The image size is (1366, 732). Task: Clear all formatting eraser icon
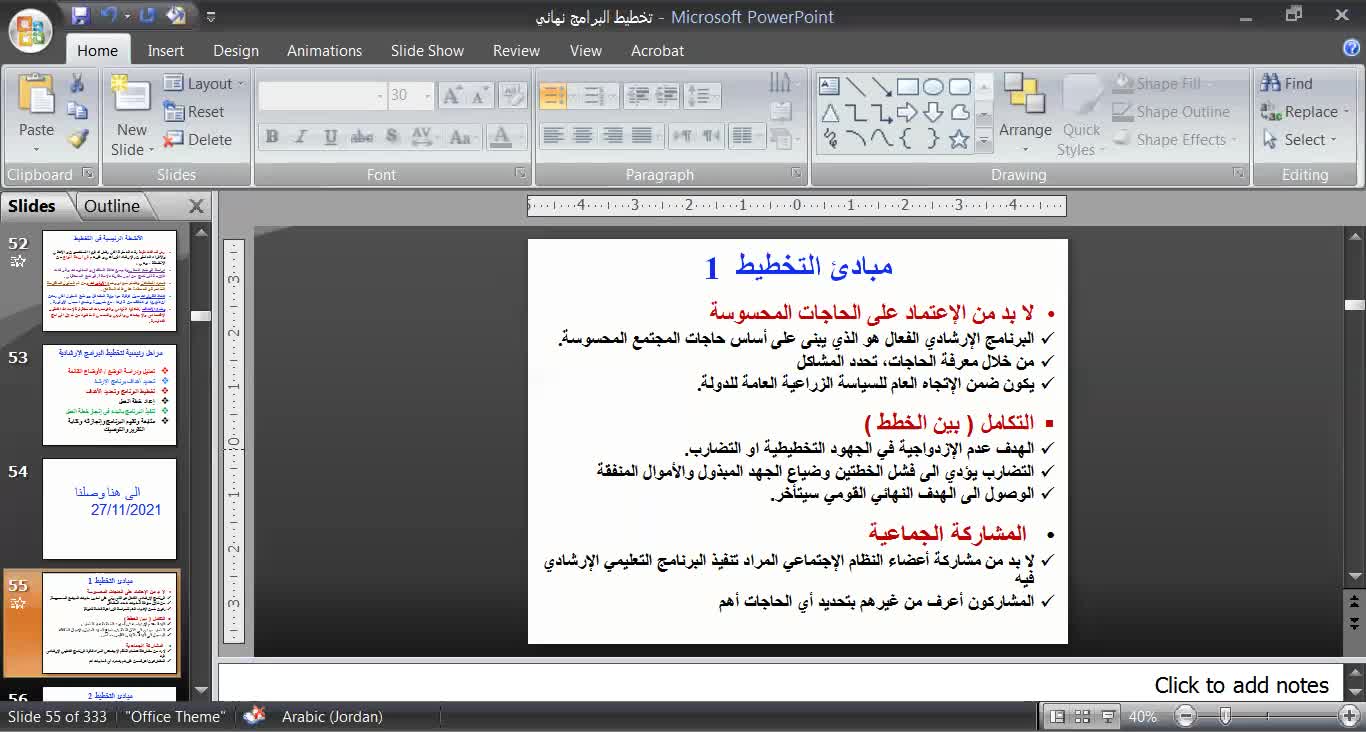click(x=513, y=95)
